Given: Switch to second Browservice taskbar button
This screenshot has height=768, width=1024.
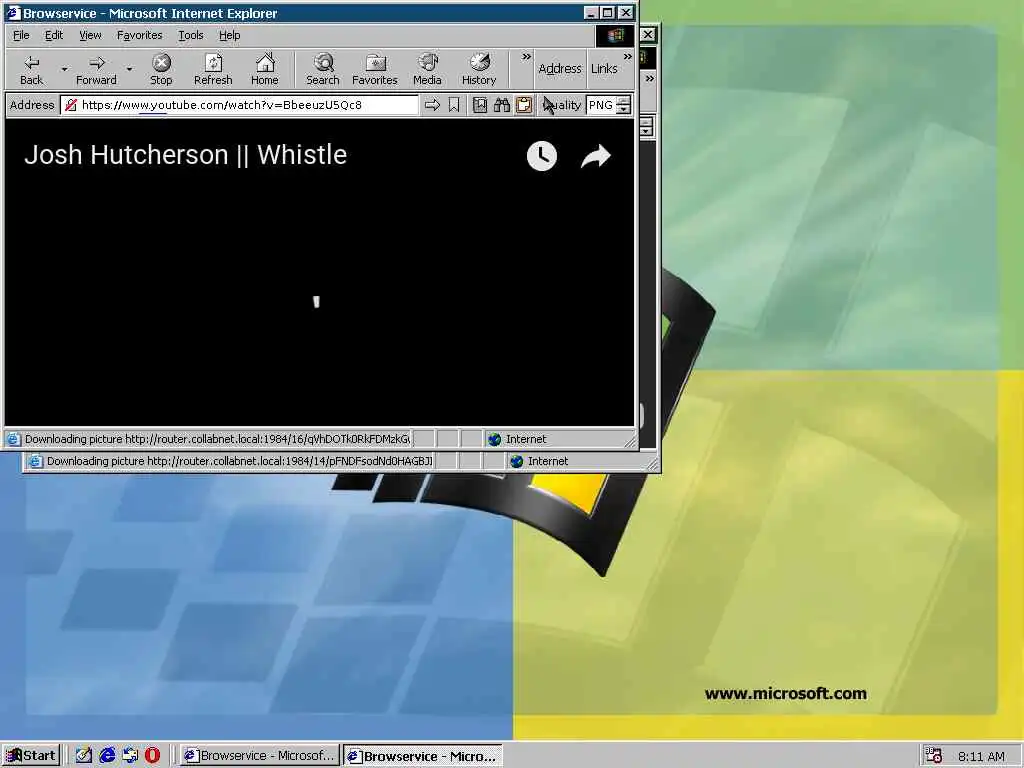Looking at the screenshot, I should point(423,756).
